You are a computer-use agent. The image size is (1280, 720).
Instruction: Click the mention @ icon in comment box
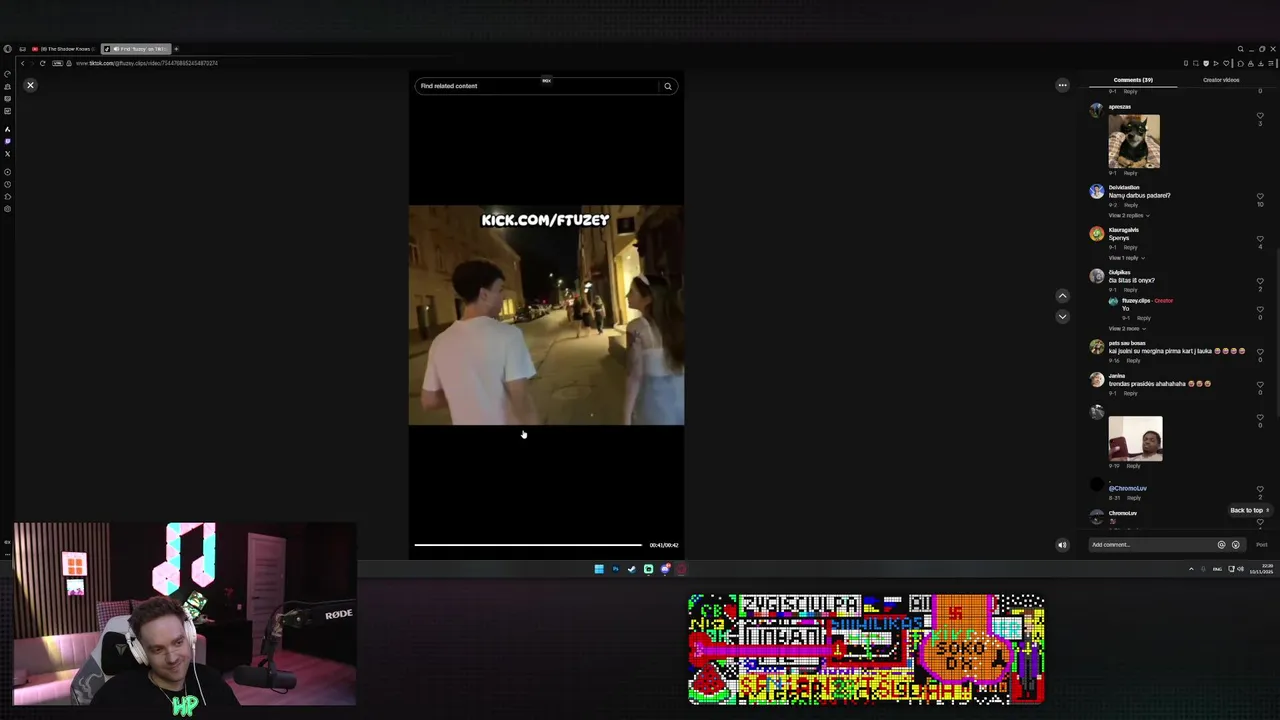click(x=1221, y=545)
